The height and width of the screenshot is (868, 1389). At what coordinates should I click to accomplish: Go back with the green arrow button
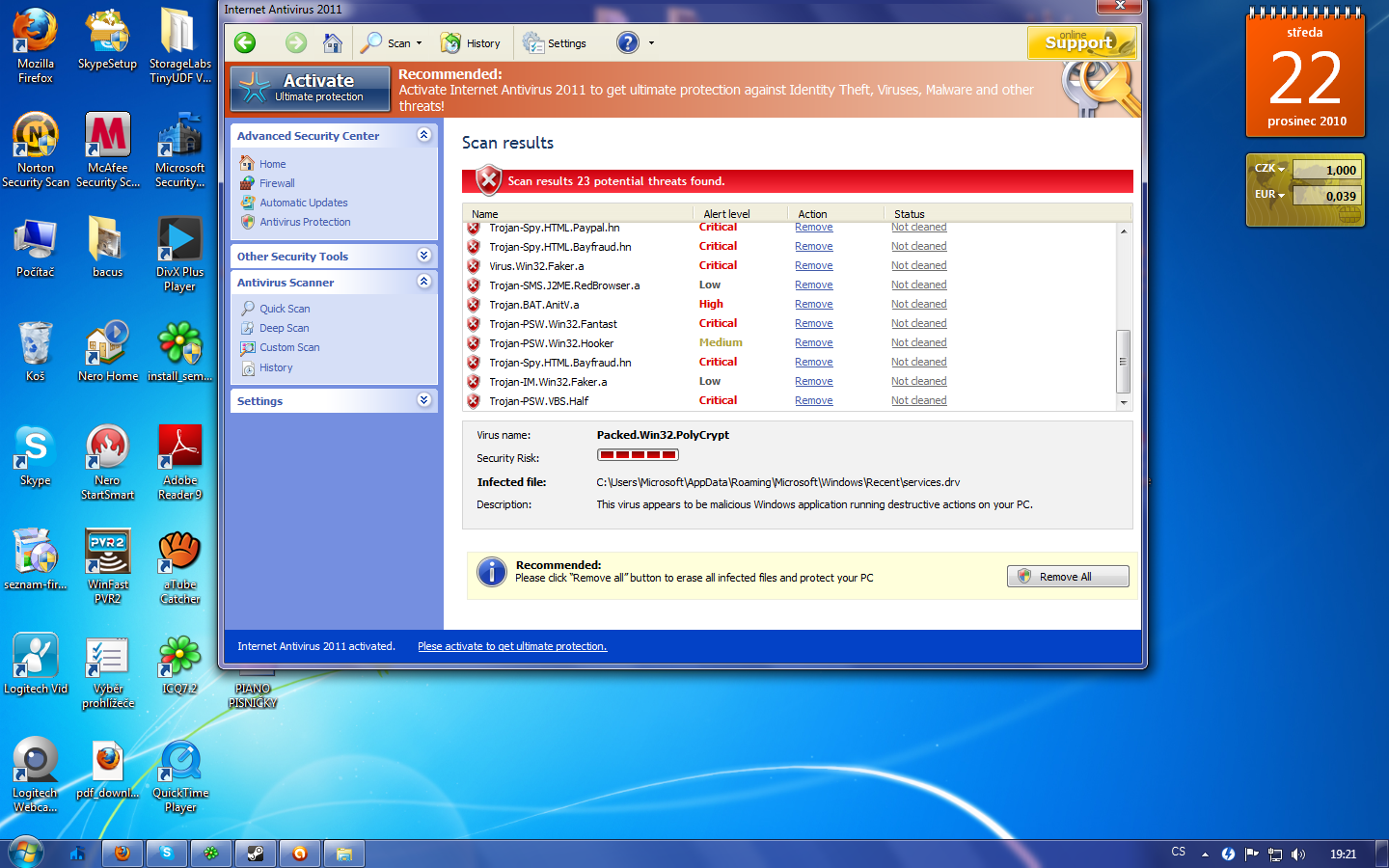(x=245, y=42)
